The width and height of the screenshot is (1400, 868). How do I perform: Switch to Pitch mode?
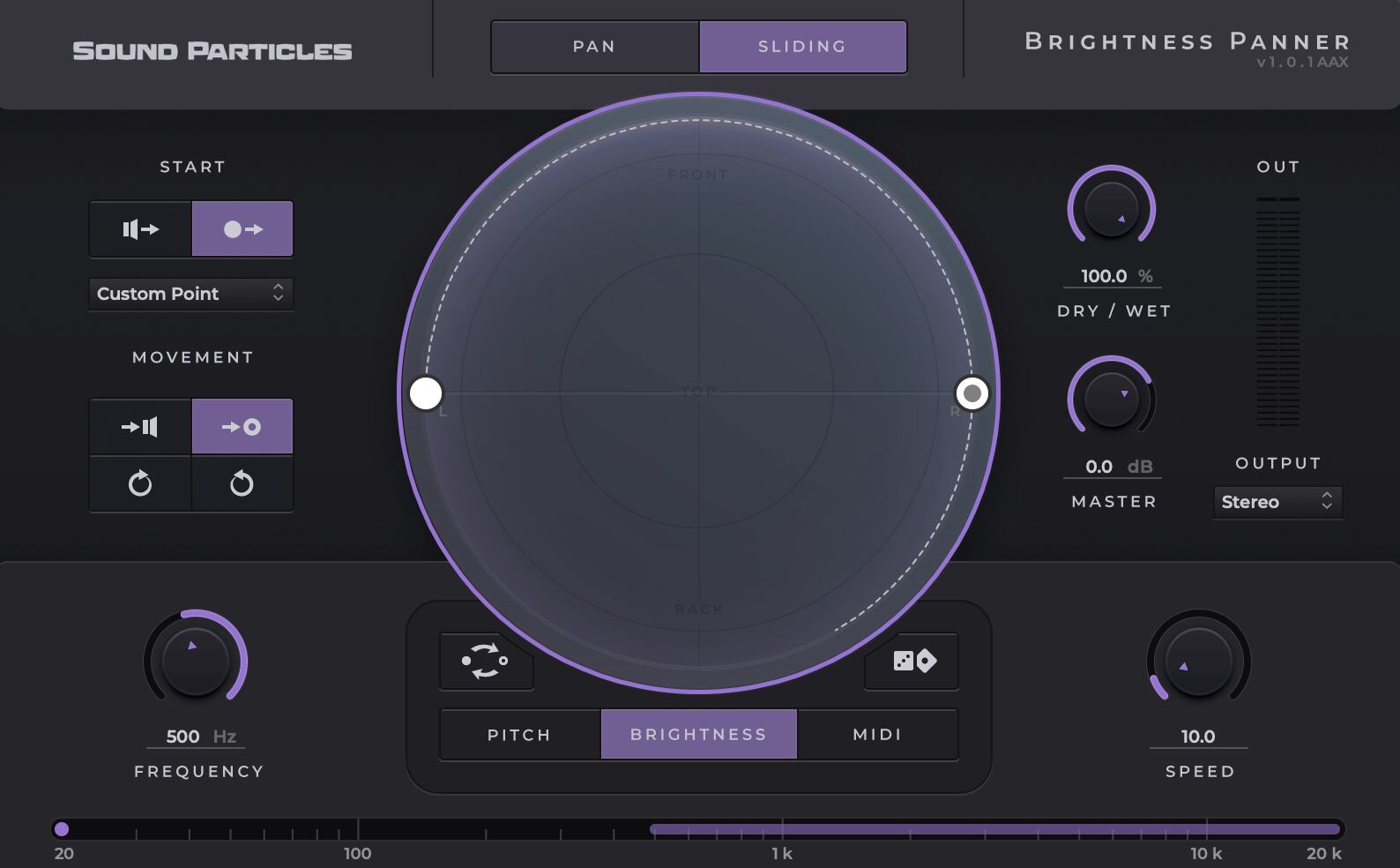pos(519,735)
